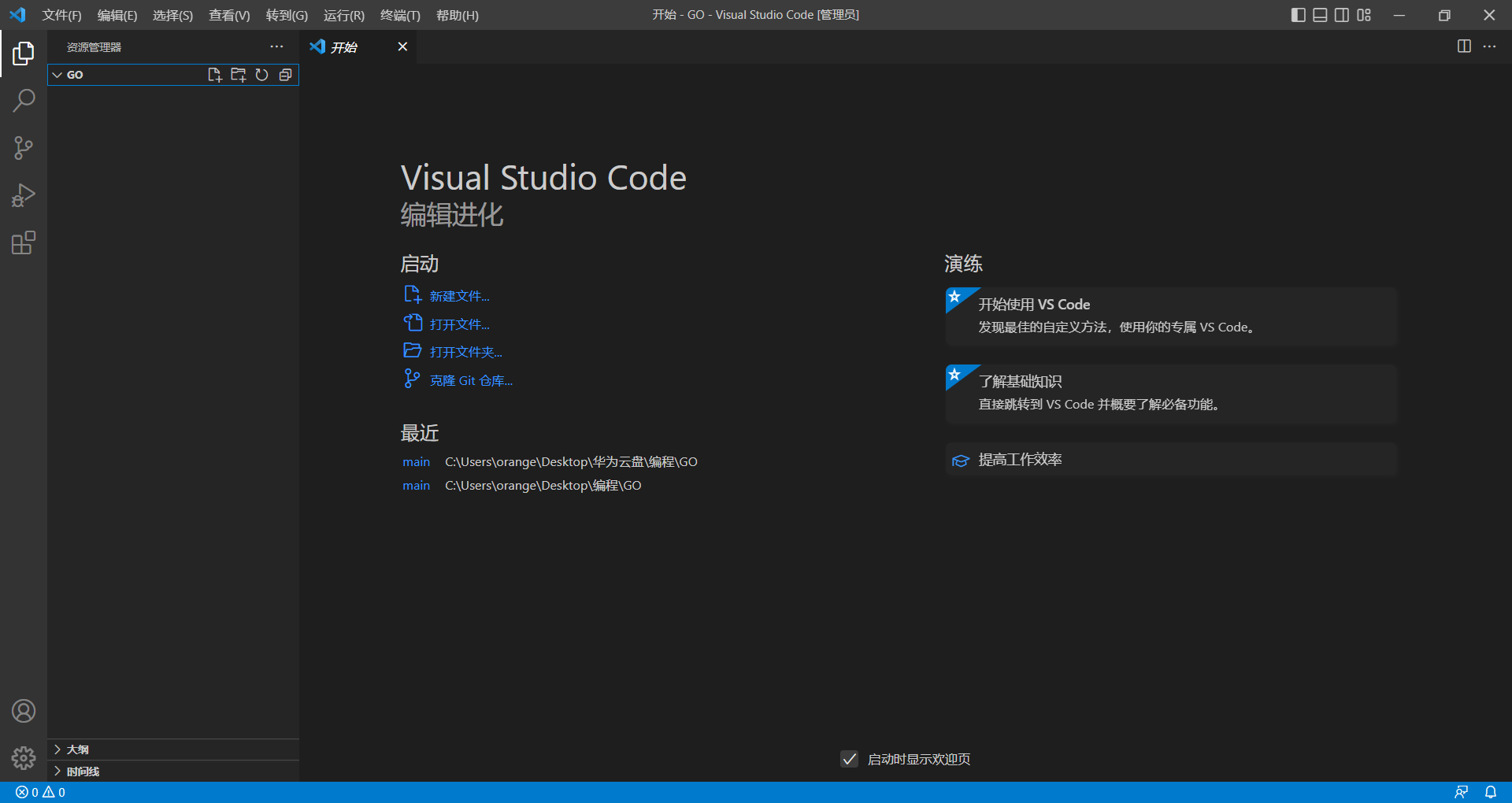This screenshot has height=803, width=1512.
Task: Open the Search view in activity bar
Action: click(24, 101)
